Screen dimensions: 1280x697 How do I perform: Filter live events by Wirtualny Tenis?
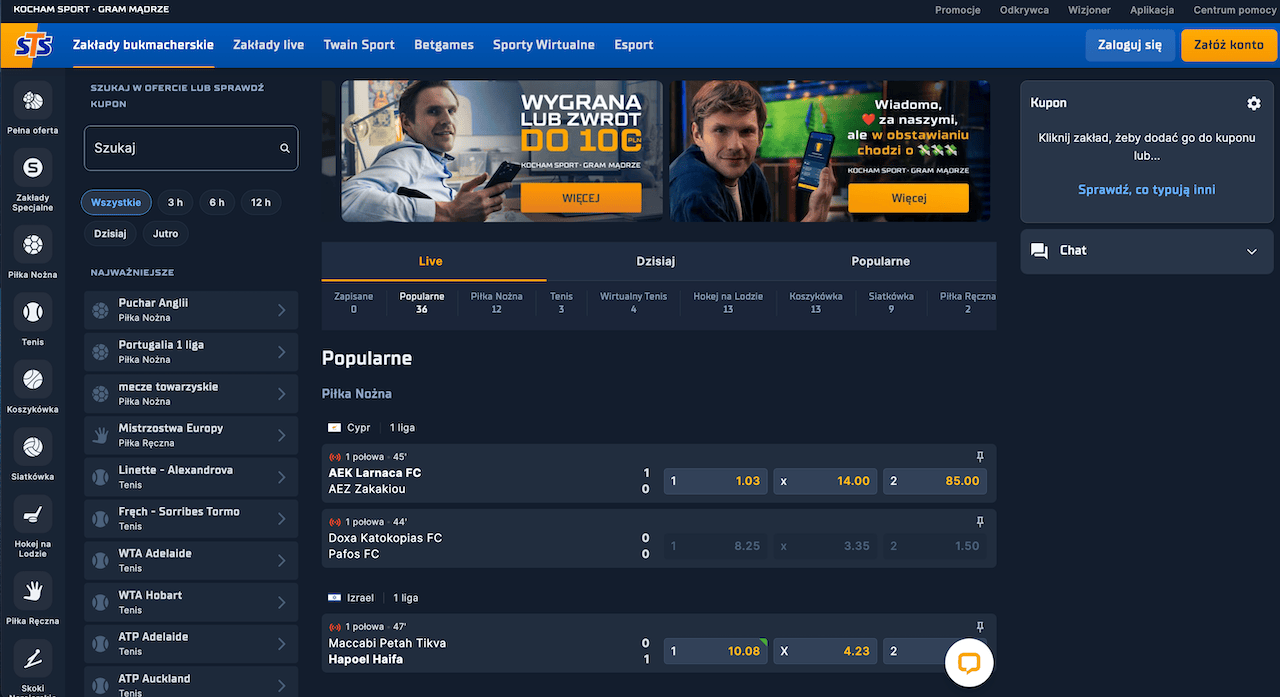633,303
